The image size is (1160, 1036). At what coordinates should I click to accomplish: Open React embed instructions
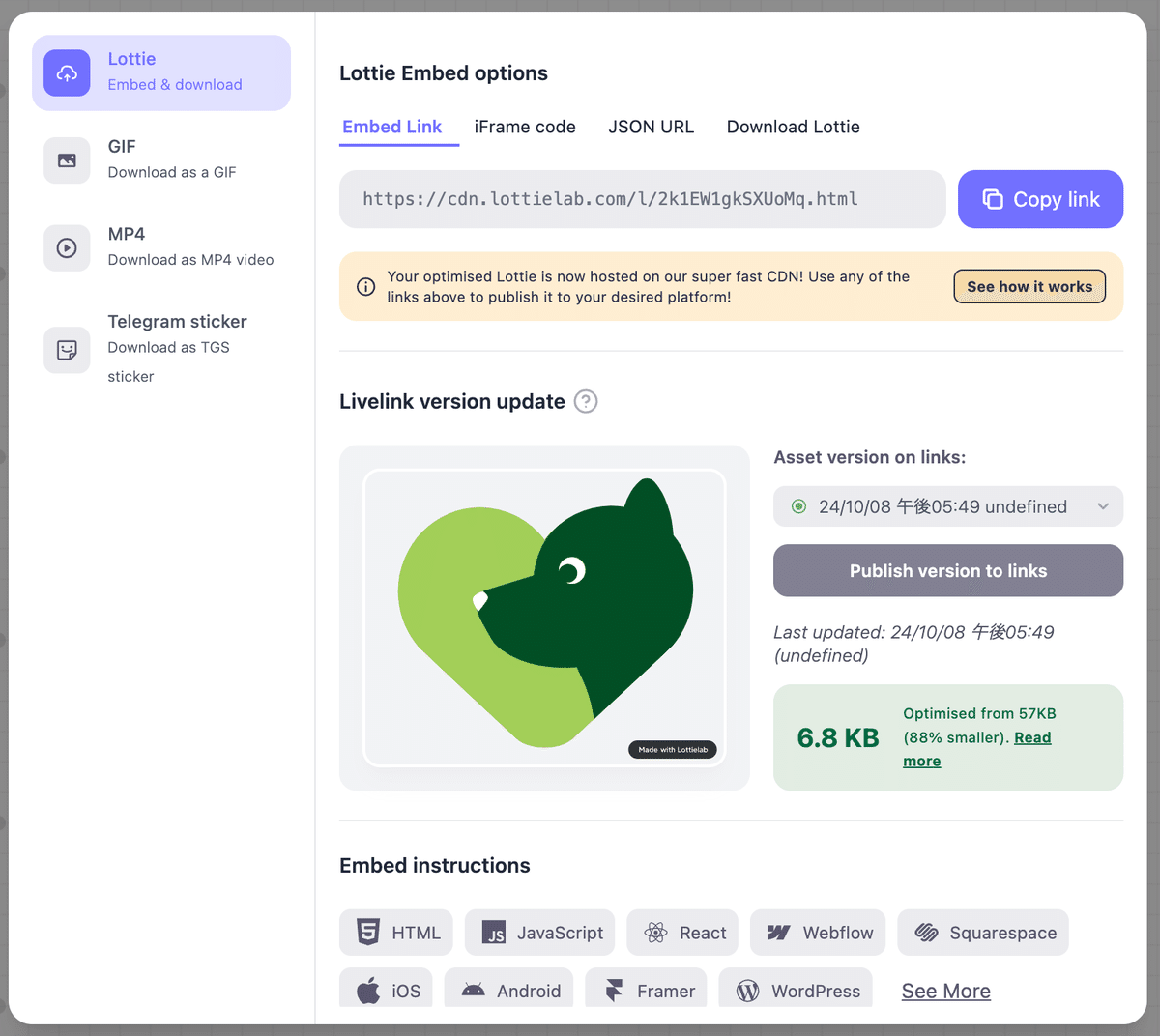coord(682,933)
